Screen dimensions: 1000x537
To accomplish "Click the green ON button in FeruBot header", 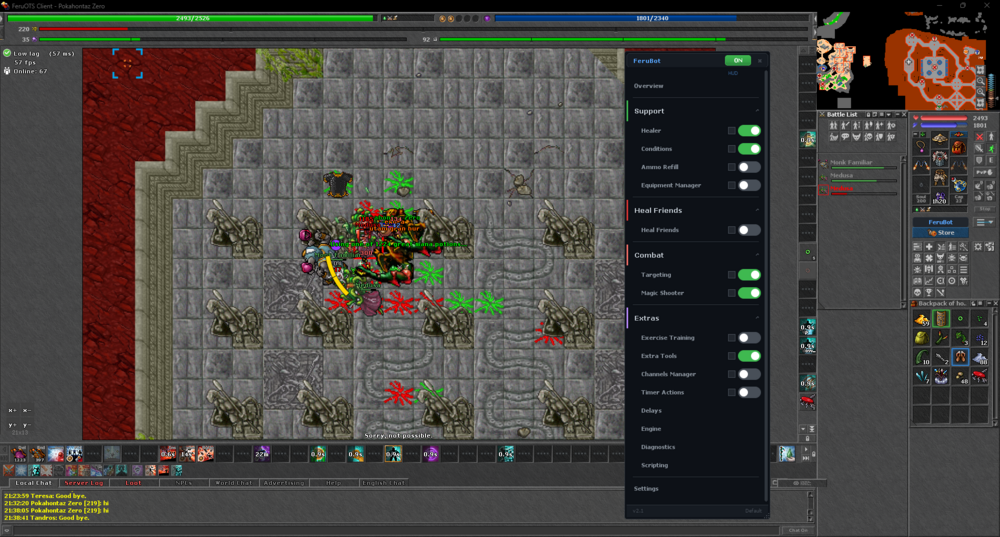I will (x=738, y=61).
